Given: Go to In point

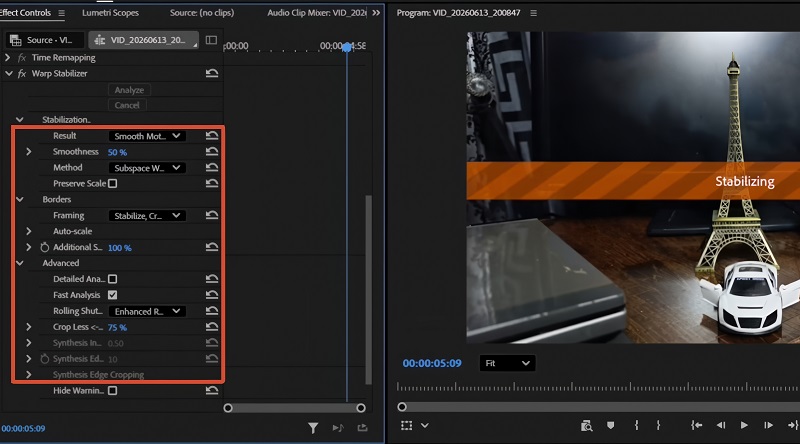Looking at the screenshot, I should coord(696,425).
